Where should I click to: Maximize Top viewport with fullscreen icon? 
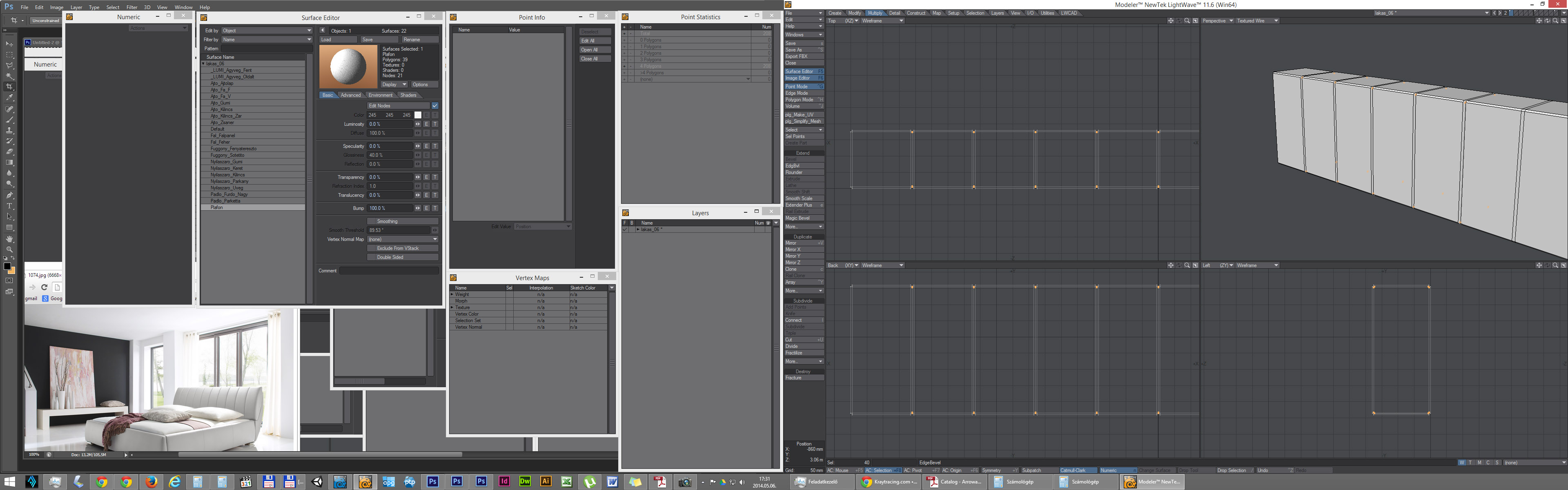[1196, 21]
